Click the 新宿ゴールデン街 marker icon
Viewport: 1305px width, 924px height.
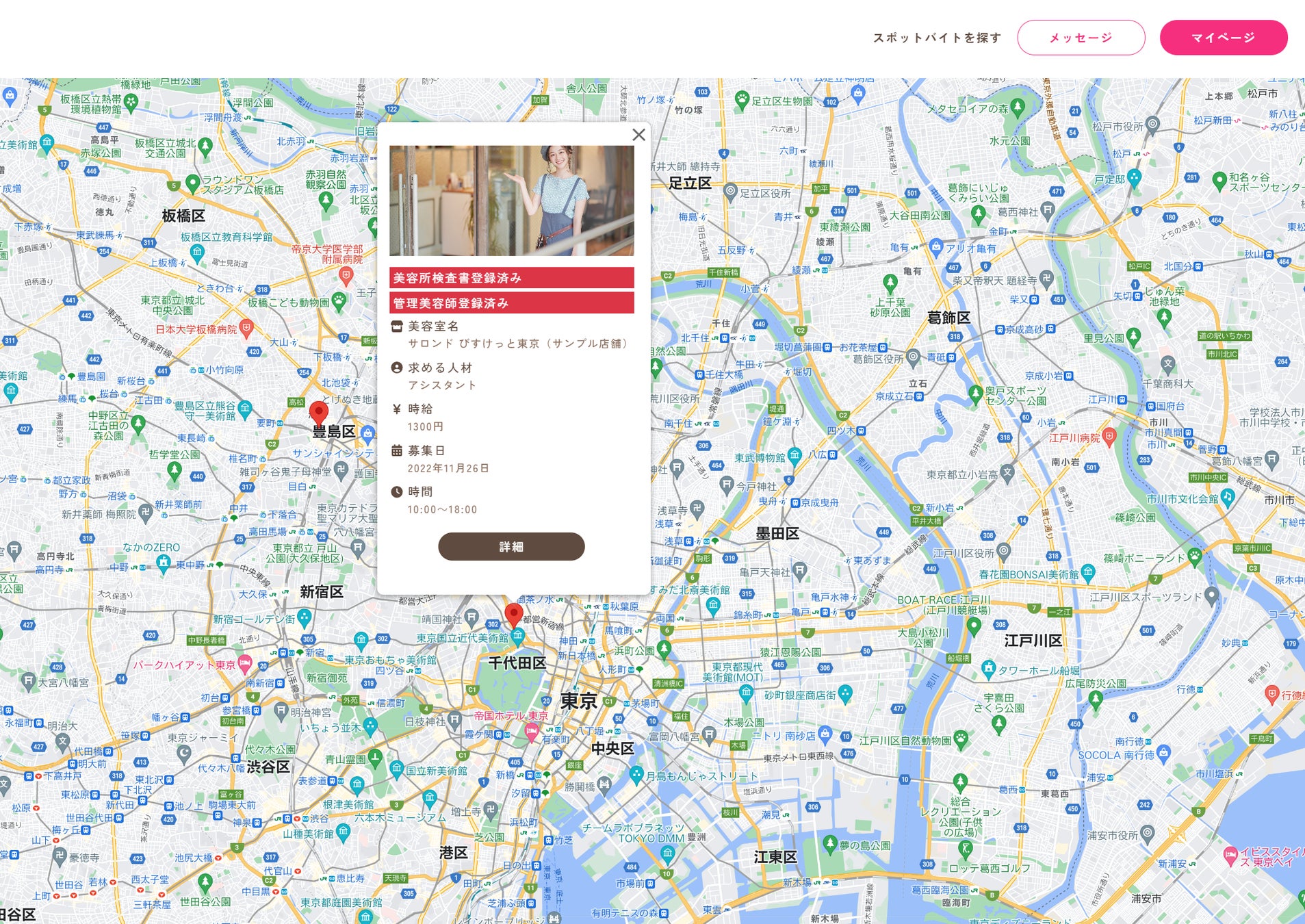click(304, 619)
